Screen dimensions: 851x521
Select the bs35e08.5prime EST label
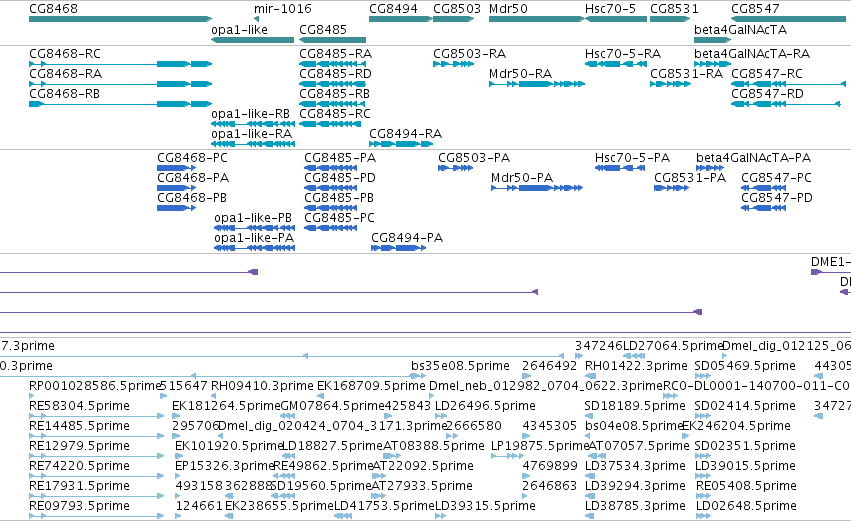pyautogui.click(x=460, y=366)
